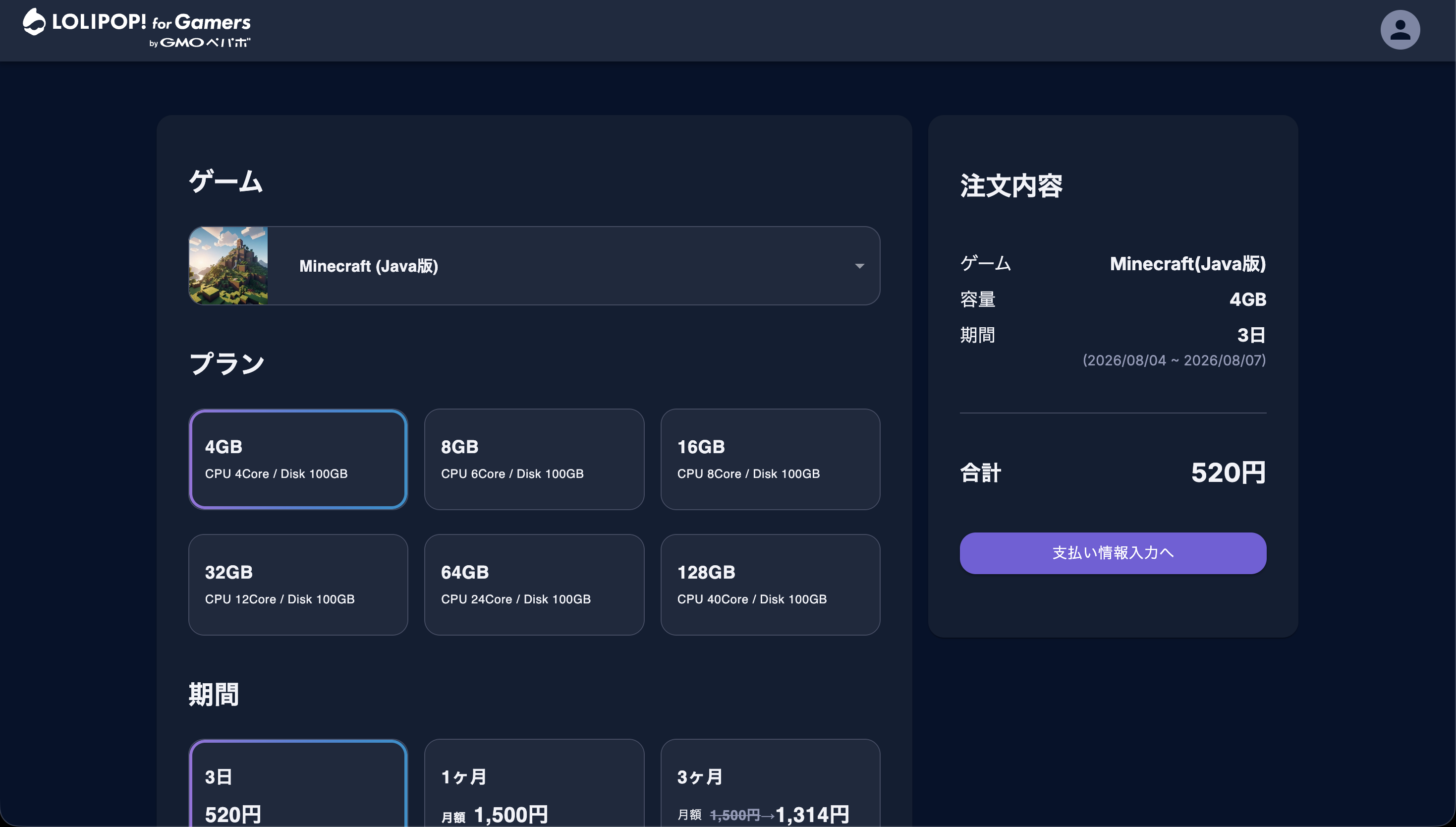Click the date range (2026/08/04 ~ 2026/08/07)
The height and width of the screenshot is (827, 1456).
tap(1174, 360)
